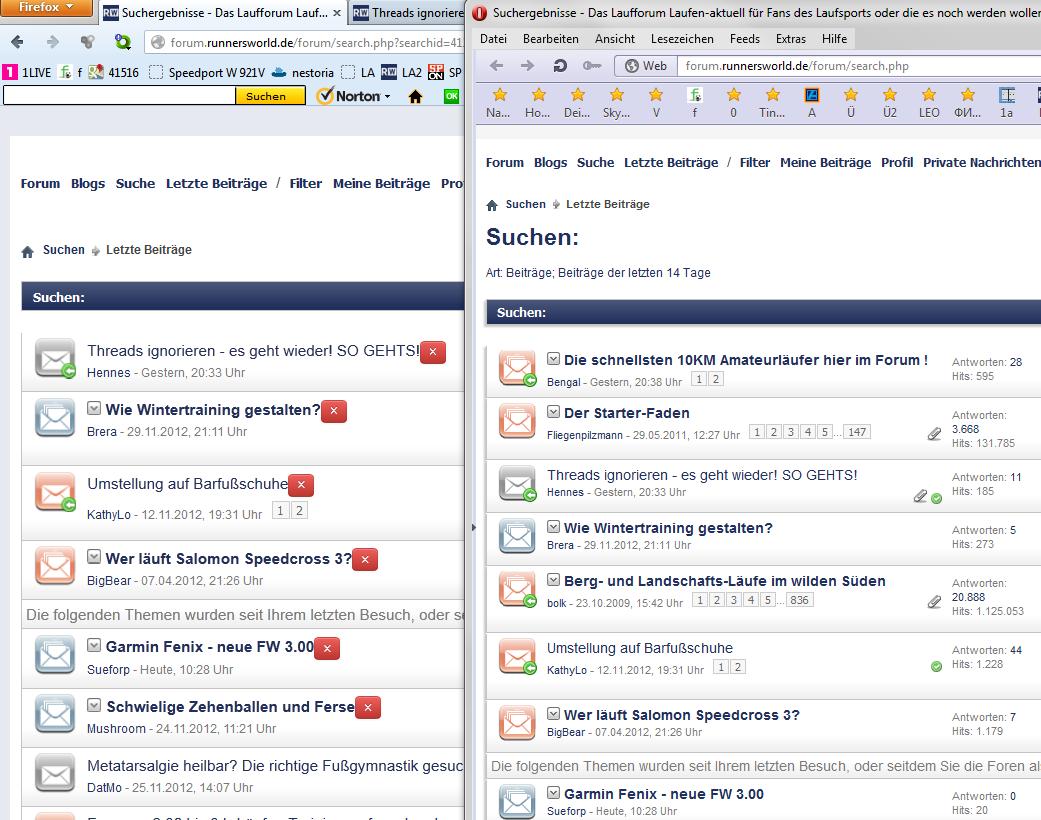The height and width of the screenshot is (820, 1041).
Task: Expand dropdown before Der Starter-Faden title
Action: point(554,412)
